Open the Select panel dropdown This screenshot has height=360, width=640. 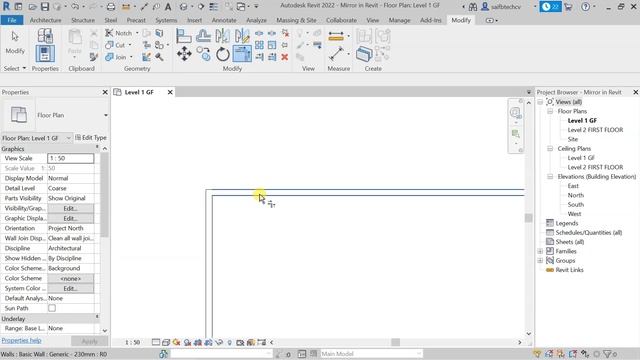pos(15,69)
